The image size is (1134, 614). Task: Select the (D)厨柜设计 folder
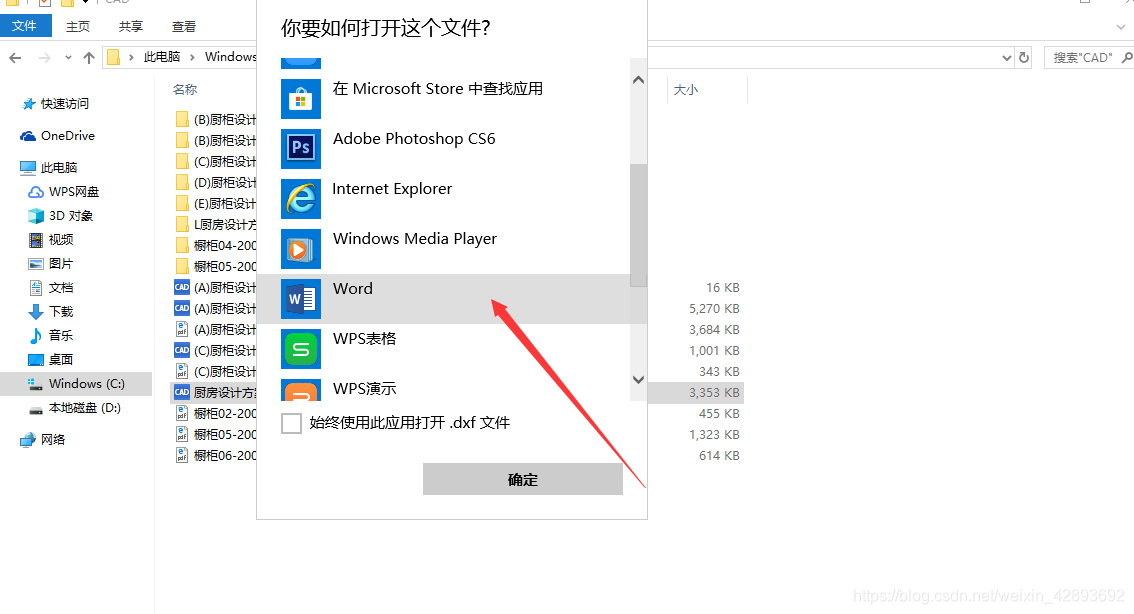216,182
